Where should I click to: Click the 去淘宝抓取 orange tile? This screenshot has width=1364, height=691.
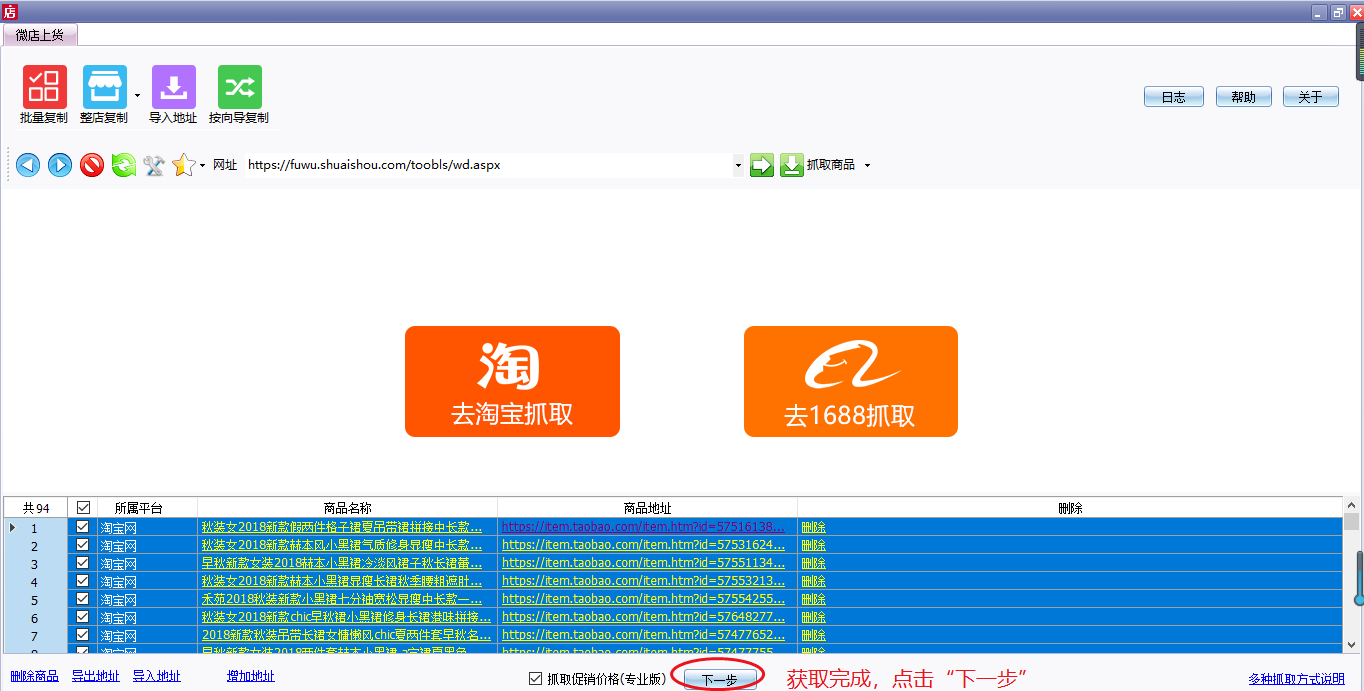click(x=512, y=381)
